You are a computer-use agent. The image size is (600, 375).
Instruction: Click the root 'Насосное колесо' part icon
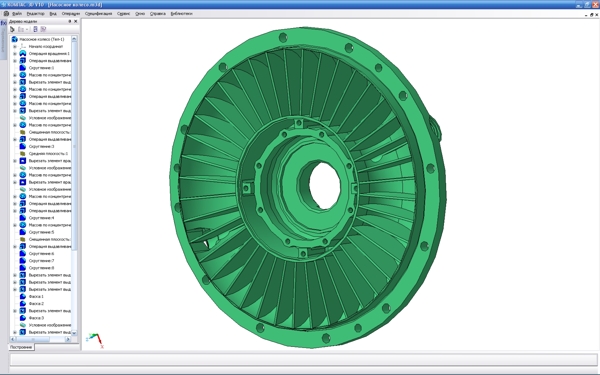coord(15,39)
